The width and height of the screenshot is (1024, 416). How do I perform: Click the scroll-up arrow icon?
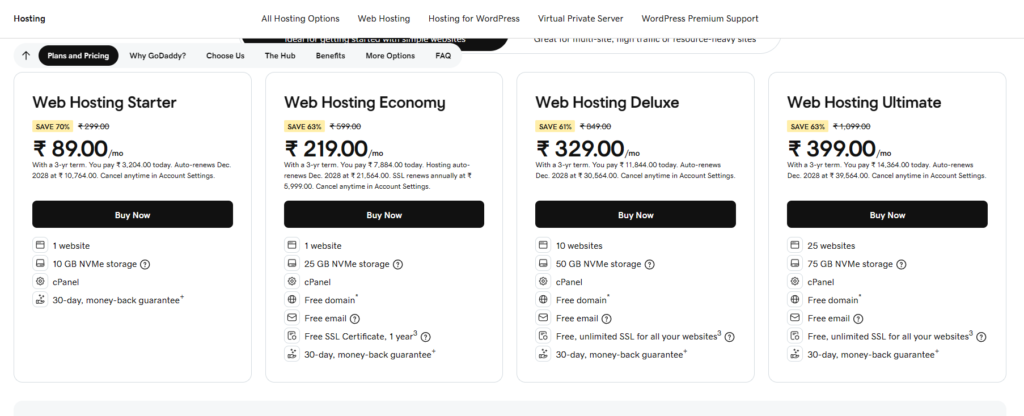25,56
